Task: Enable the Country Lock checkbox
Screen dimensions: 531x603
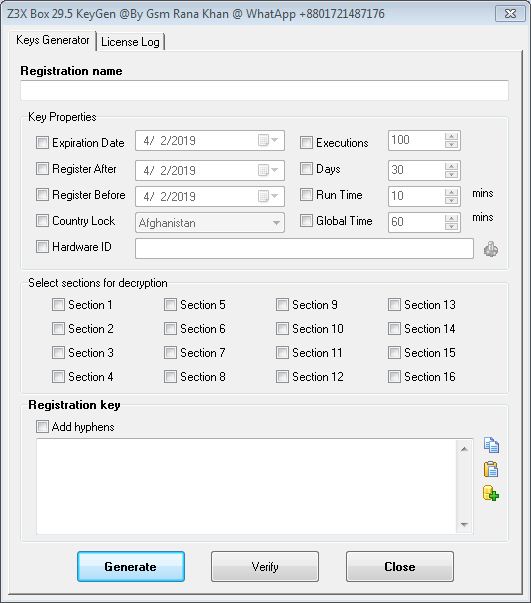Action: point(42,220)
